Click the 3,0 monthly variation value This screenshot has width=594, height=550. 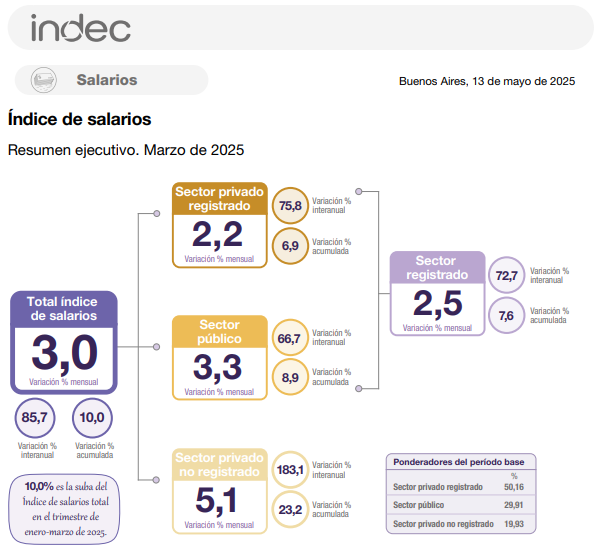pyautogui.click(x=64, y=353)
